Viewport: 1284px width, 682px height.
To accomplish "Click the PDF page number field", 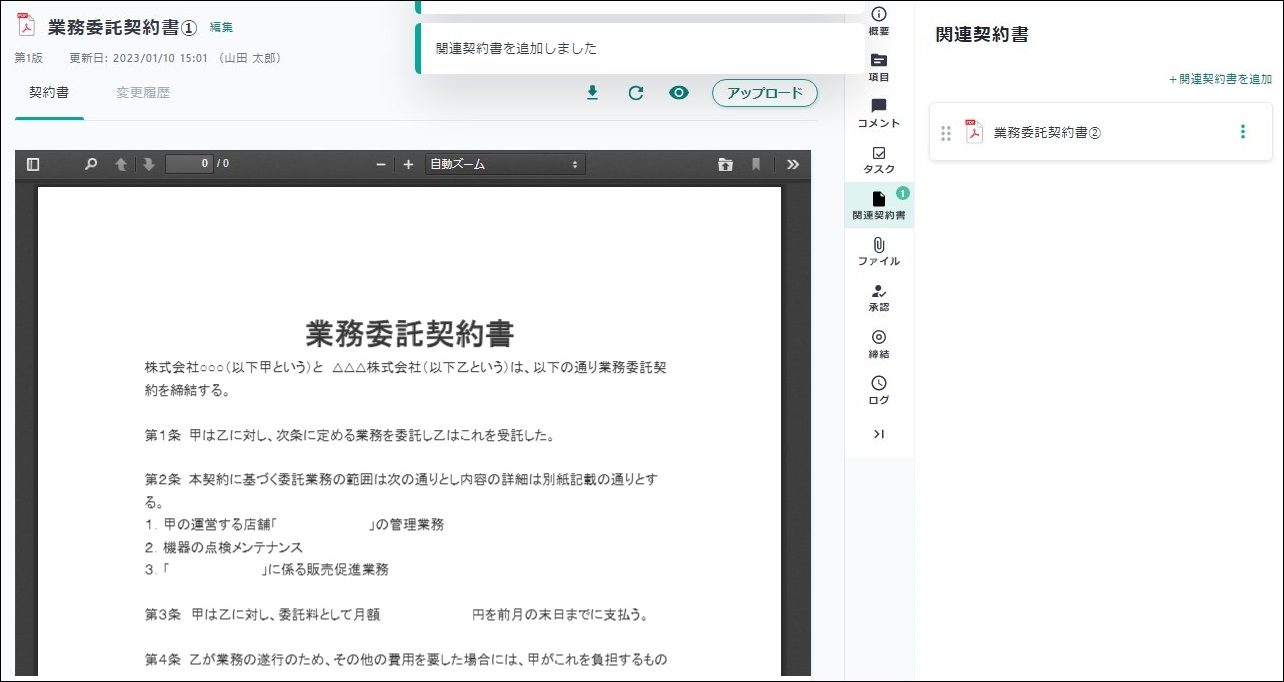I will [x=189, y=164].
